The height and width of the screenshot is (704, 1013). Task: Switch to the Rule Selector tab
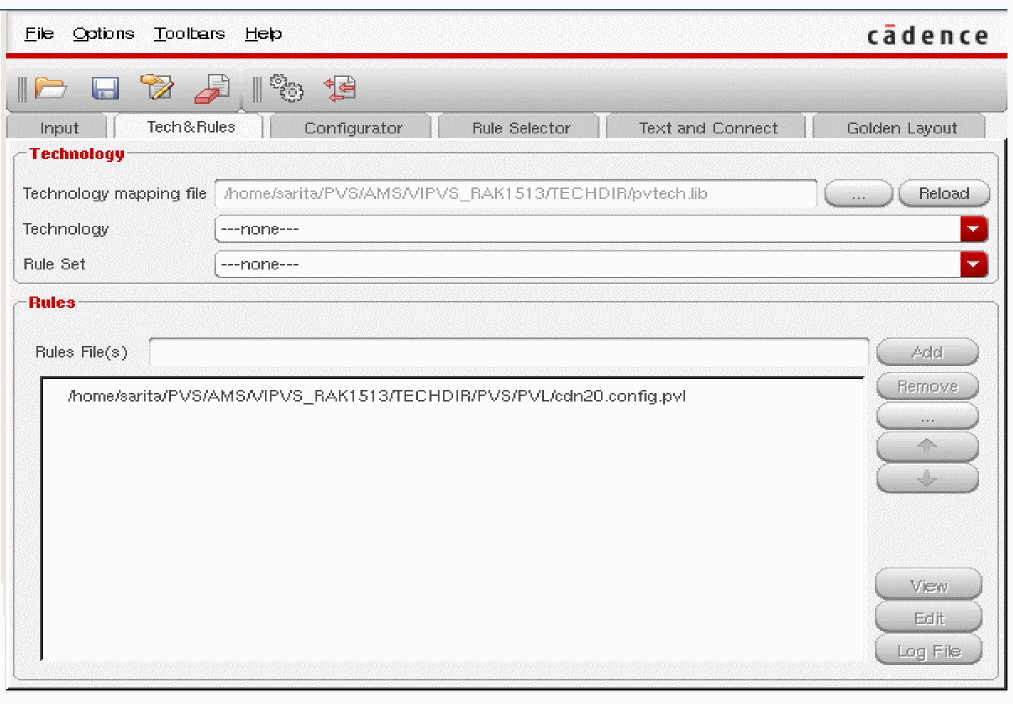520,128
